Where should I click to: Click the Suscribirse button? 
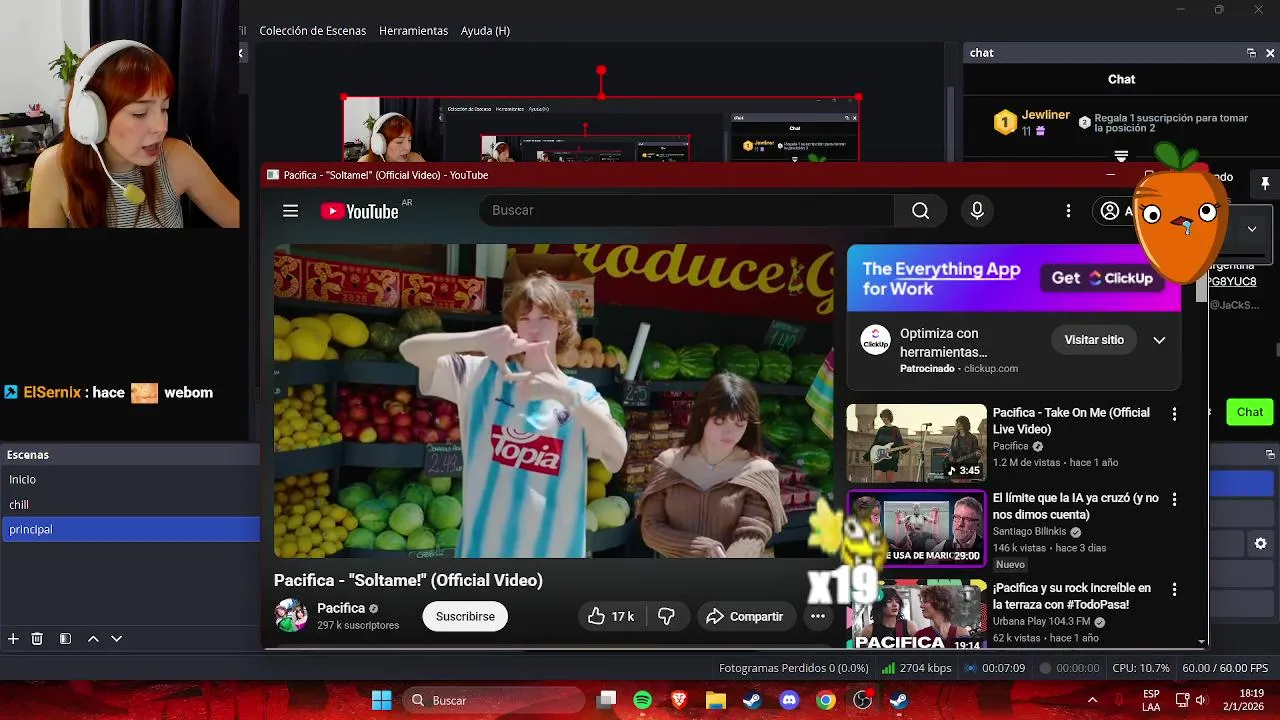[x=465, y=617]
